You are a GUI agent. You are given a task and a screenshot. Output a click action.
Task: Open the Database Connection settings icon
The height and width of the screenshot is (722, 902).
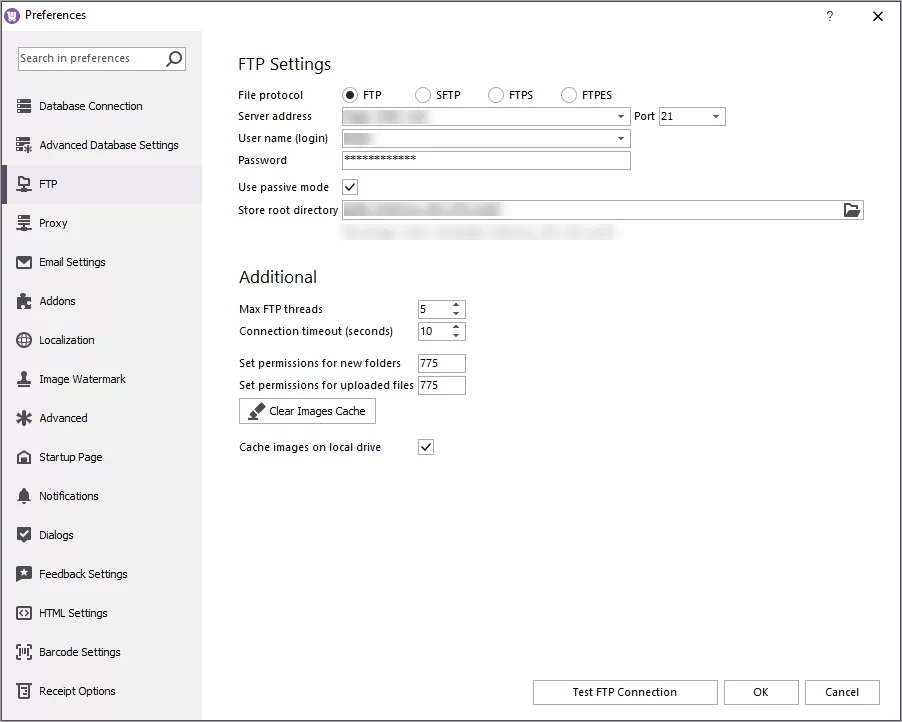point(23,106)
